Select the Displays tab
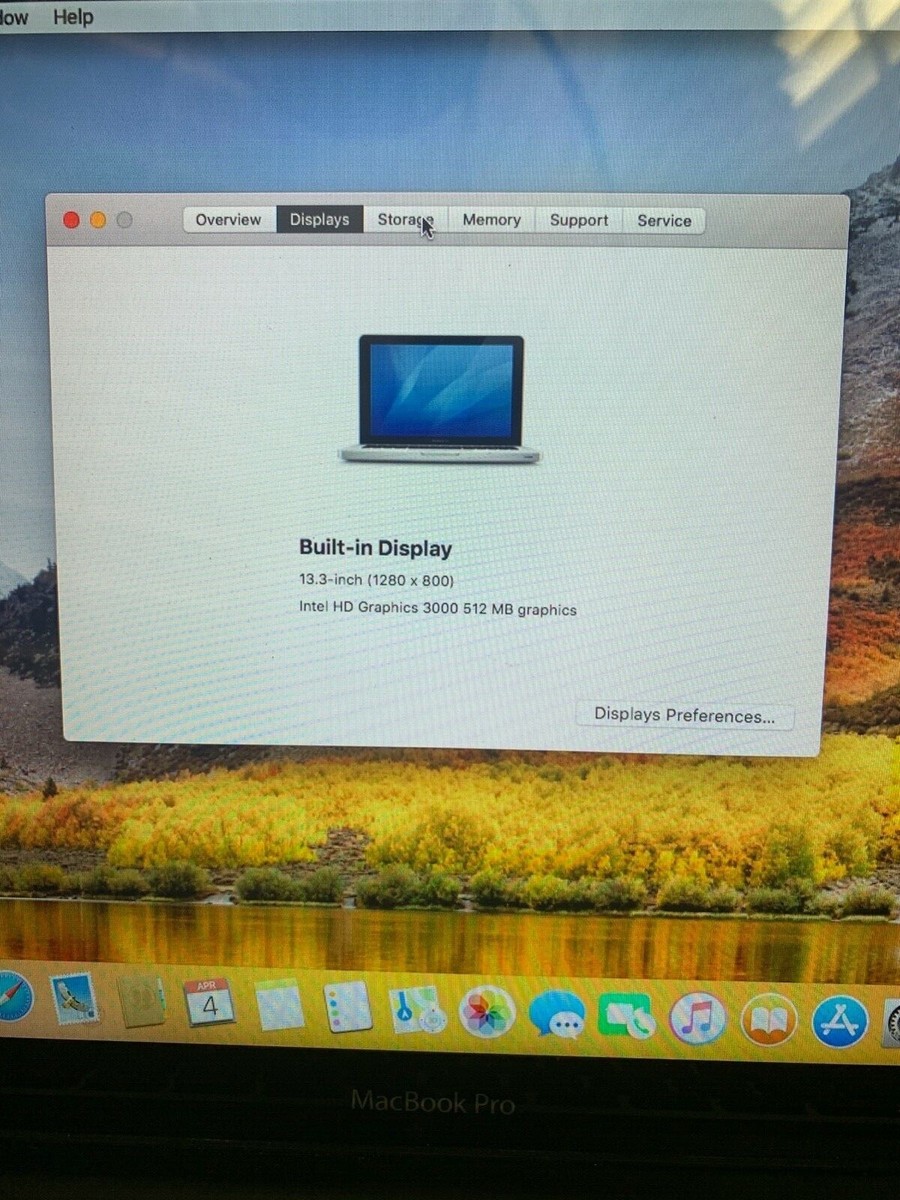This screenshot has height=1200, width=900. click(320, 220)
